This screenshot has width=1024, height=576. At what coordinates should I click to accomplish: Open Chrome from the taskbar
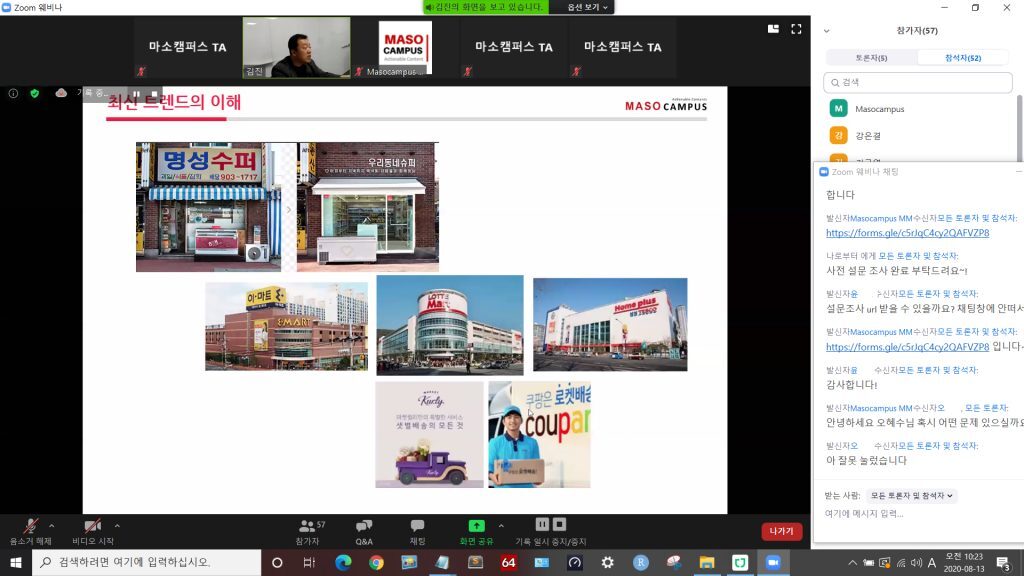[x=376, y=563]
